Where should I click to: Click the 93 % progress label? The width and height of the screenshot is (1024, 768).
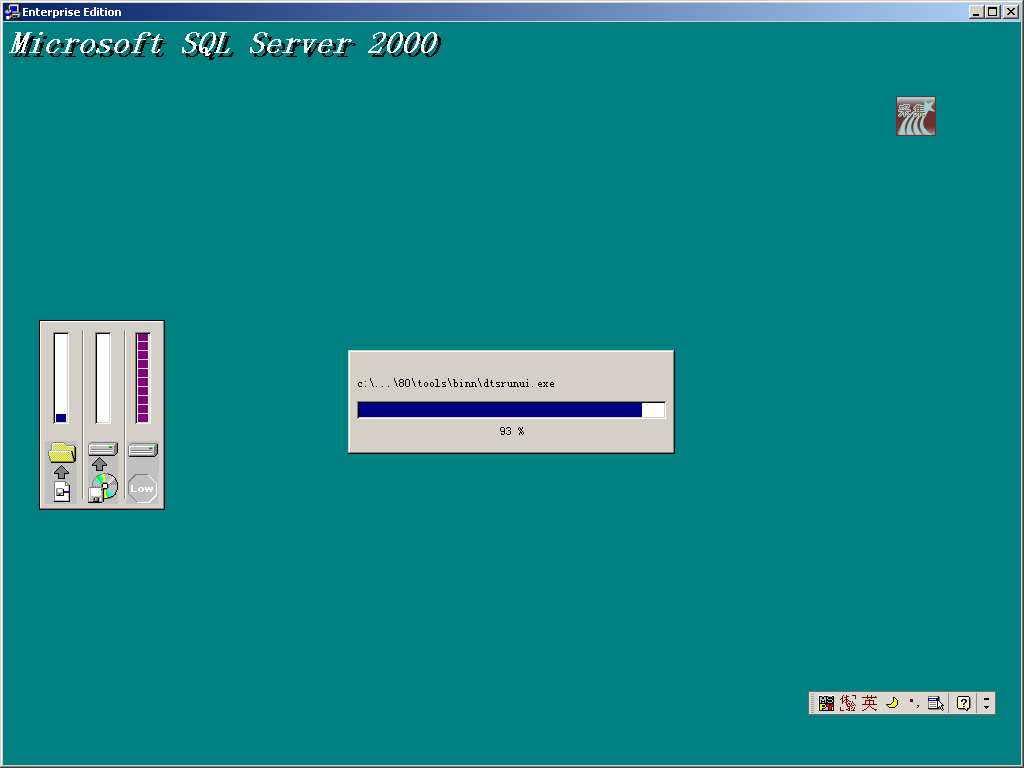click(x=511, y=431)
